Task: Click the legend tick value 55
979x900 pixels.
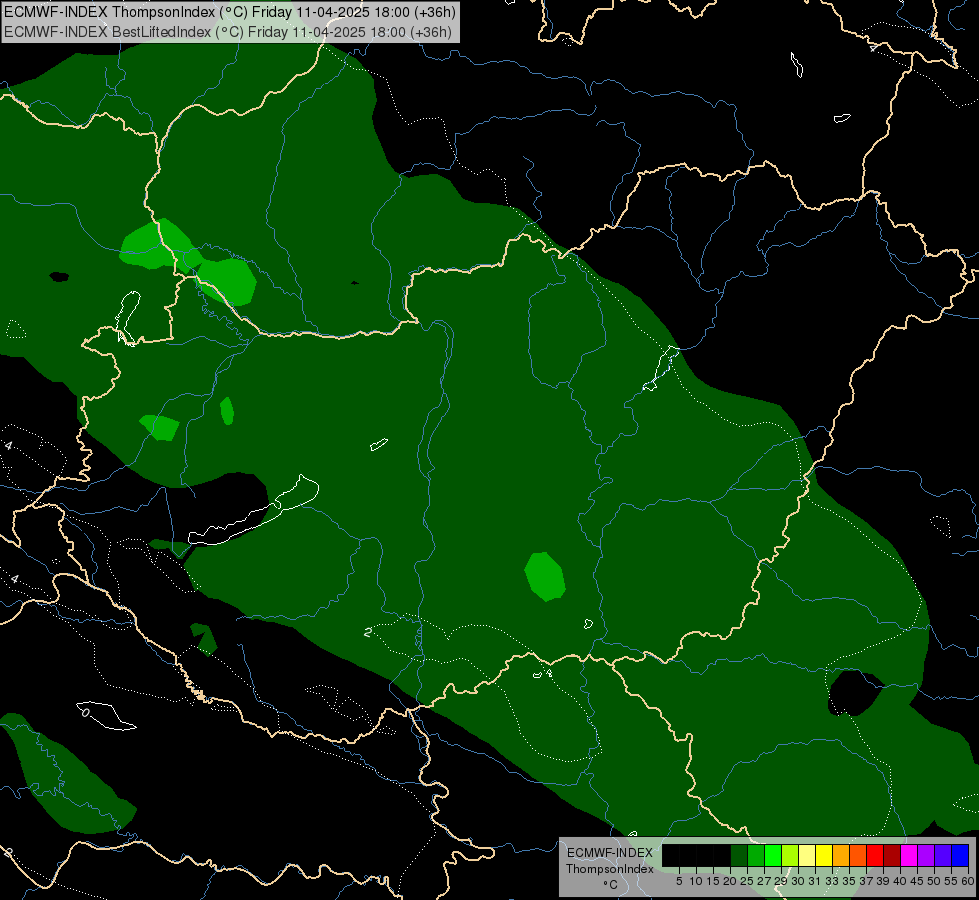Action: (950, 881)
